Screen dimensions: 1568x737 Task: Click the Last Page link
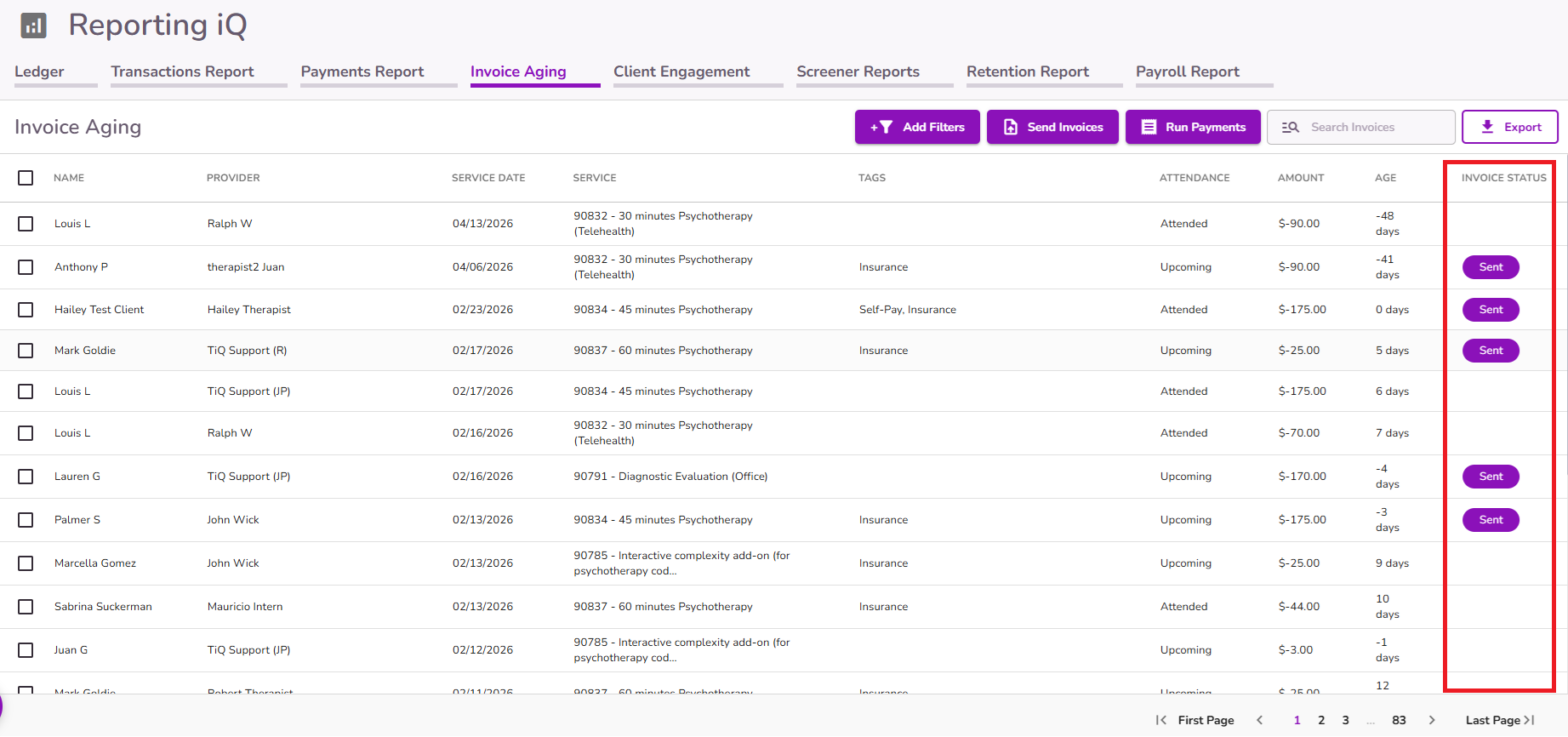(x=1492, y=720)
